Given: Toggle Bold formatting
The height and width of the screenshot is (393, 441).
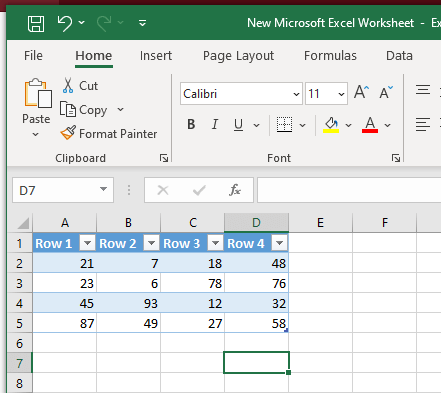Looking at the screenshot, I should coord(191,125).
